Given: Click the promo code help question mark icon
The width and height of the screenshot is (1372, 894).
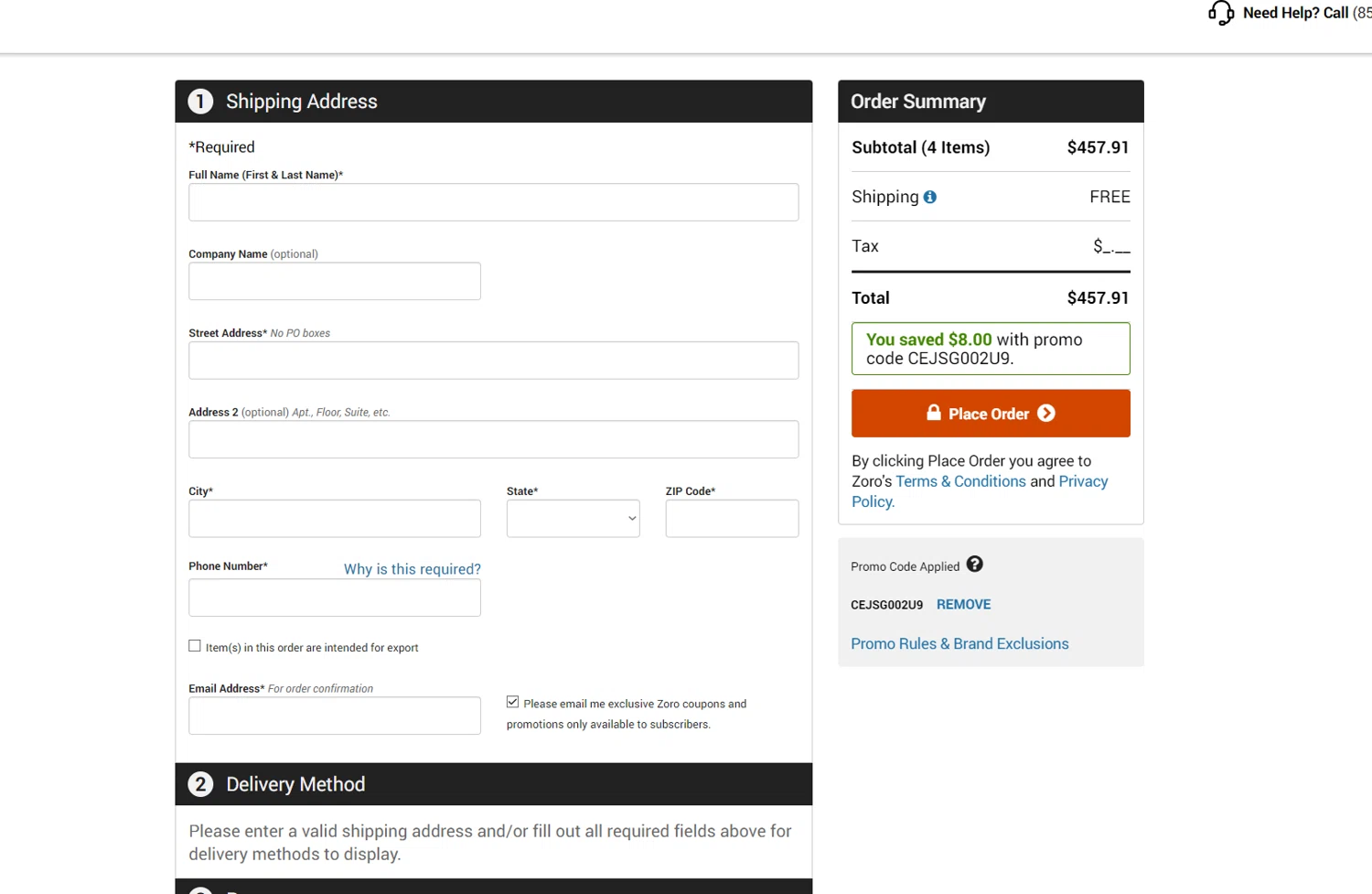Looking at the screenshot, I should click(x=975, y=565).
